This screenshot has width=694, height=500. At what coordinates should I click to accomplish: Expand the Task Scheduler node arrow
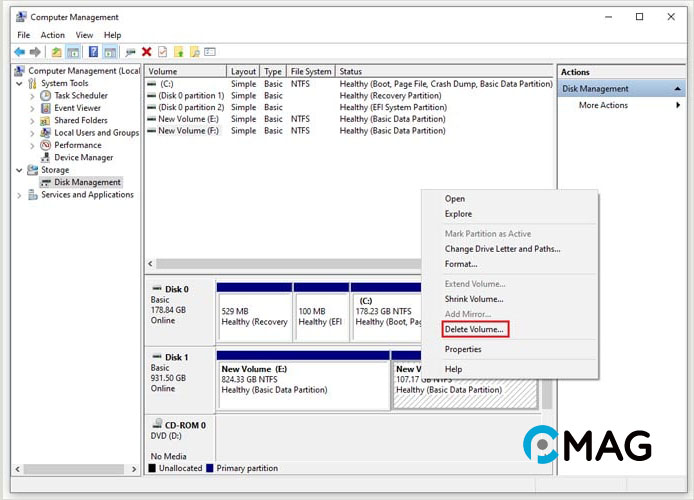click(x=32, y=96)
